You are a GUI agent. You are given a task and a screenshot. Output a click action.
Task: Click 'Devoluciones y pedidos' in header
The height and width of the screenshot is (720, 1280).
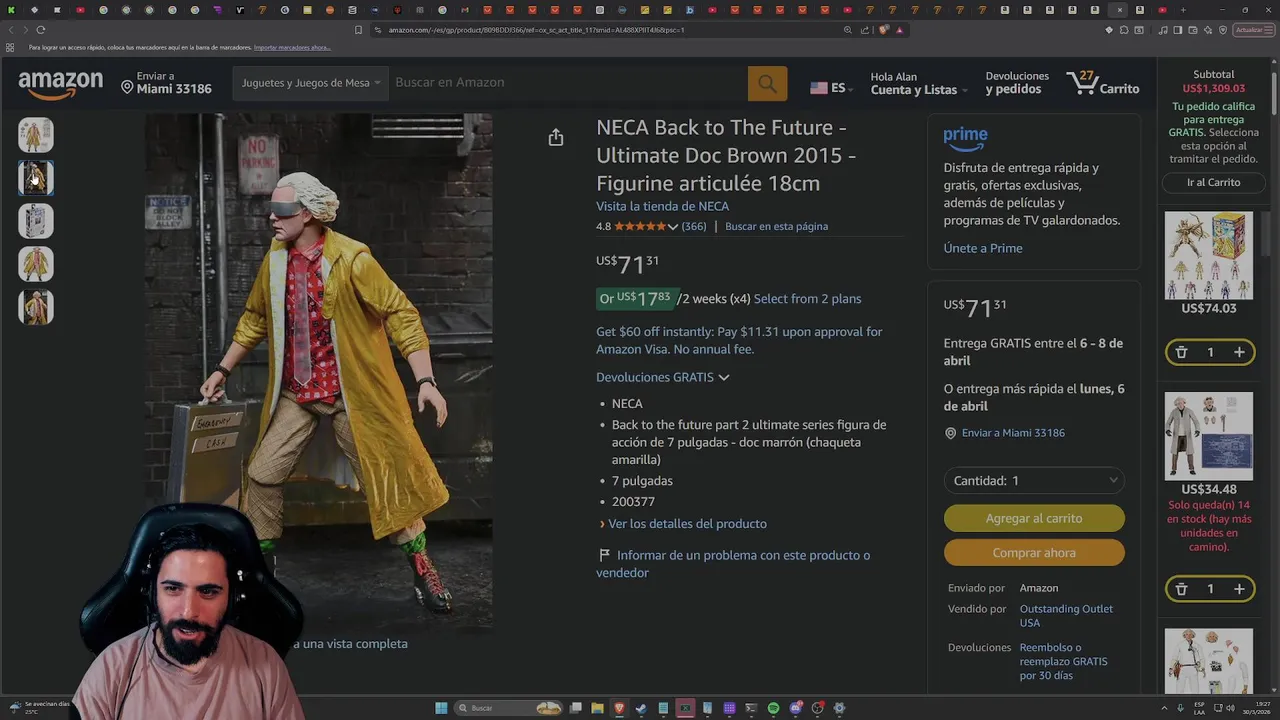click(1017, 83)
